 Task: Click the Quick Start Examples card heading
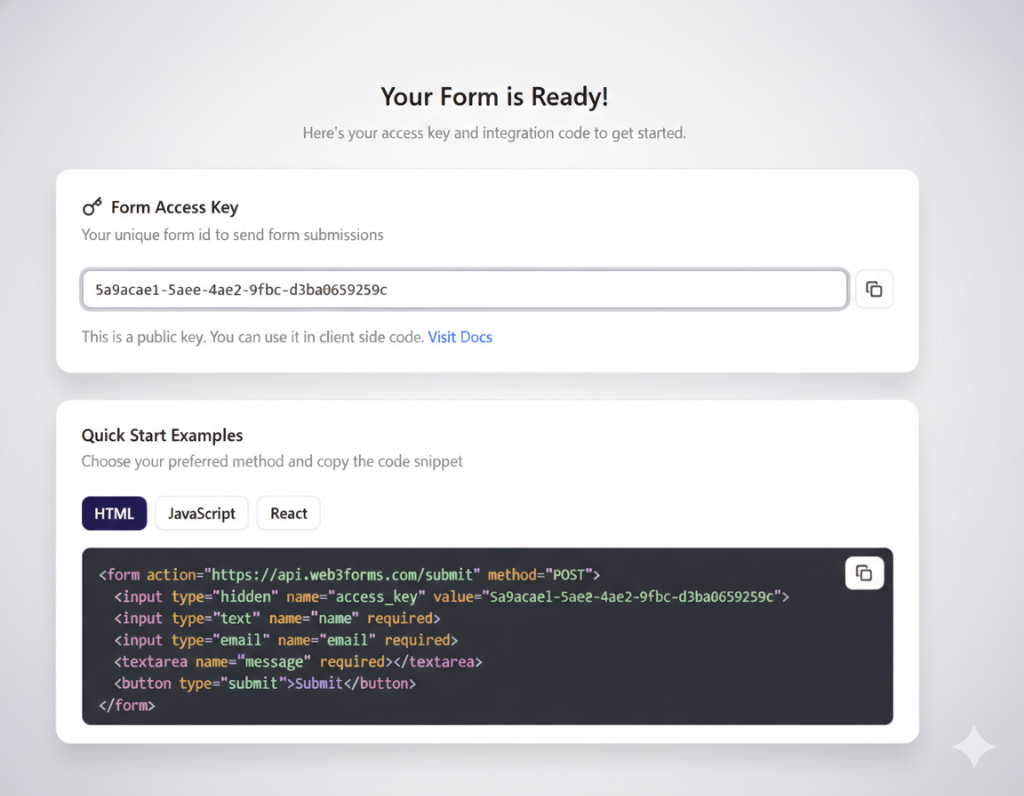pos(162,435)
